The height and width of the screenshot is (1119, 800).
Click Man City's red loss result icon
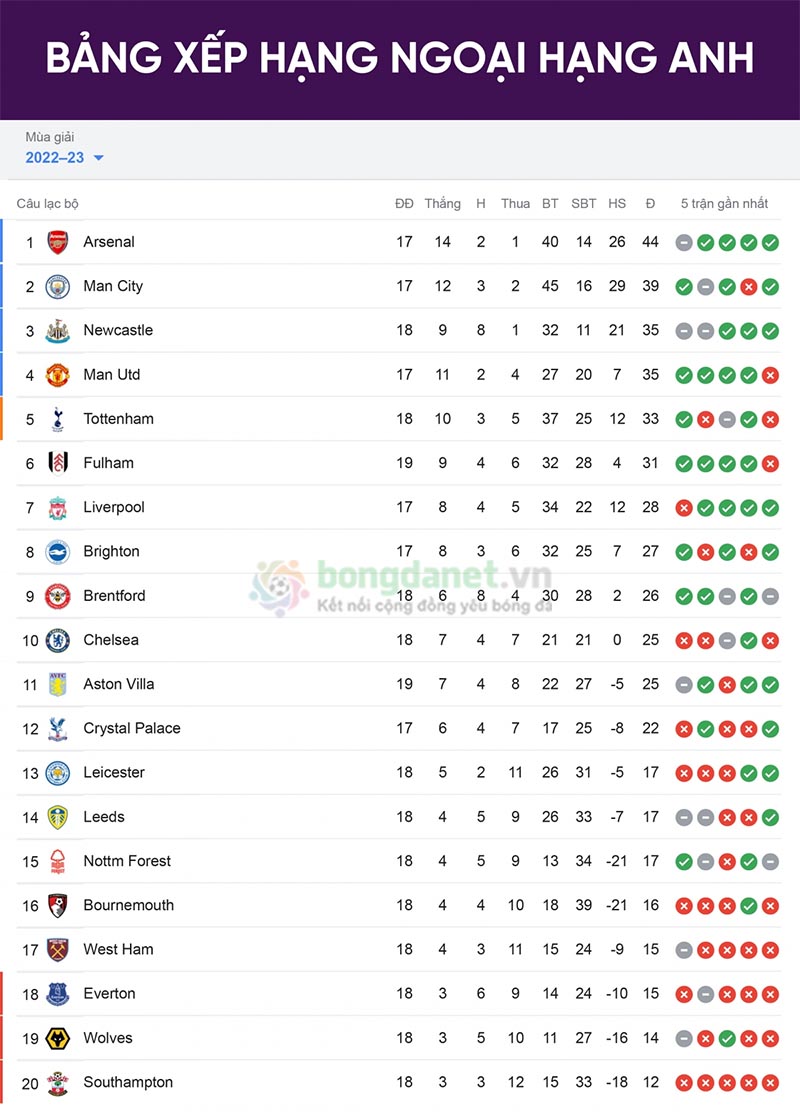coord(748,287)
